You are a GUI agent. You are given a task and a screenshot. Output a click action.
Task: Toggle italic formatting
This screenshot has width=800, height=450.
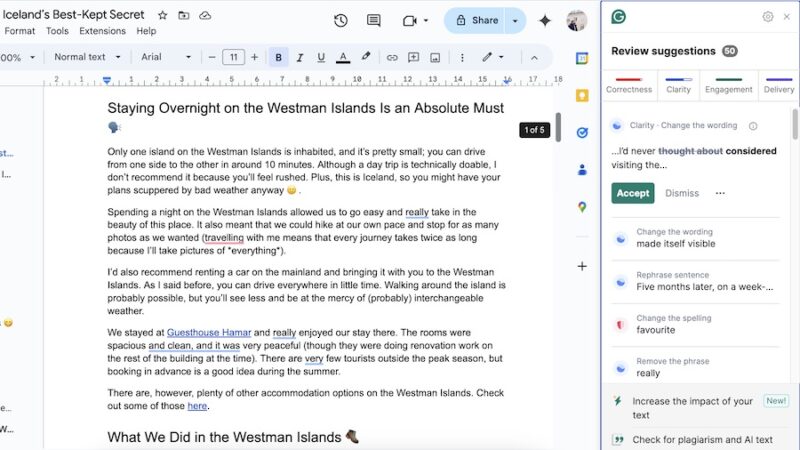coord(300,58)
